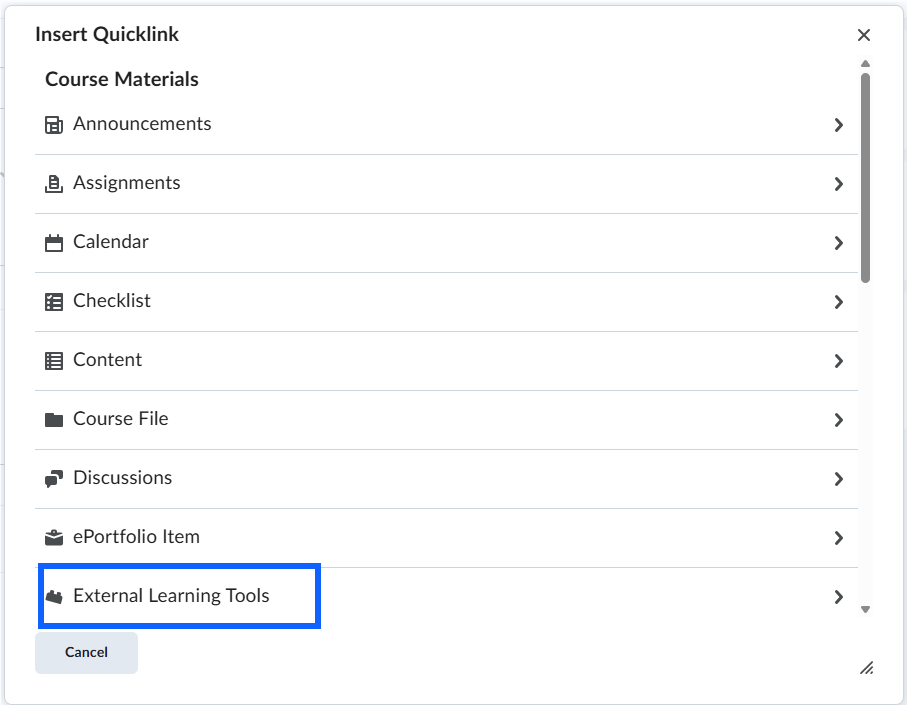Click the vertical scrollbar thumb
Image resolution: width=907 pixels, height=705 pixels.
865,176
